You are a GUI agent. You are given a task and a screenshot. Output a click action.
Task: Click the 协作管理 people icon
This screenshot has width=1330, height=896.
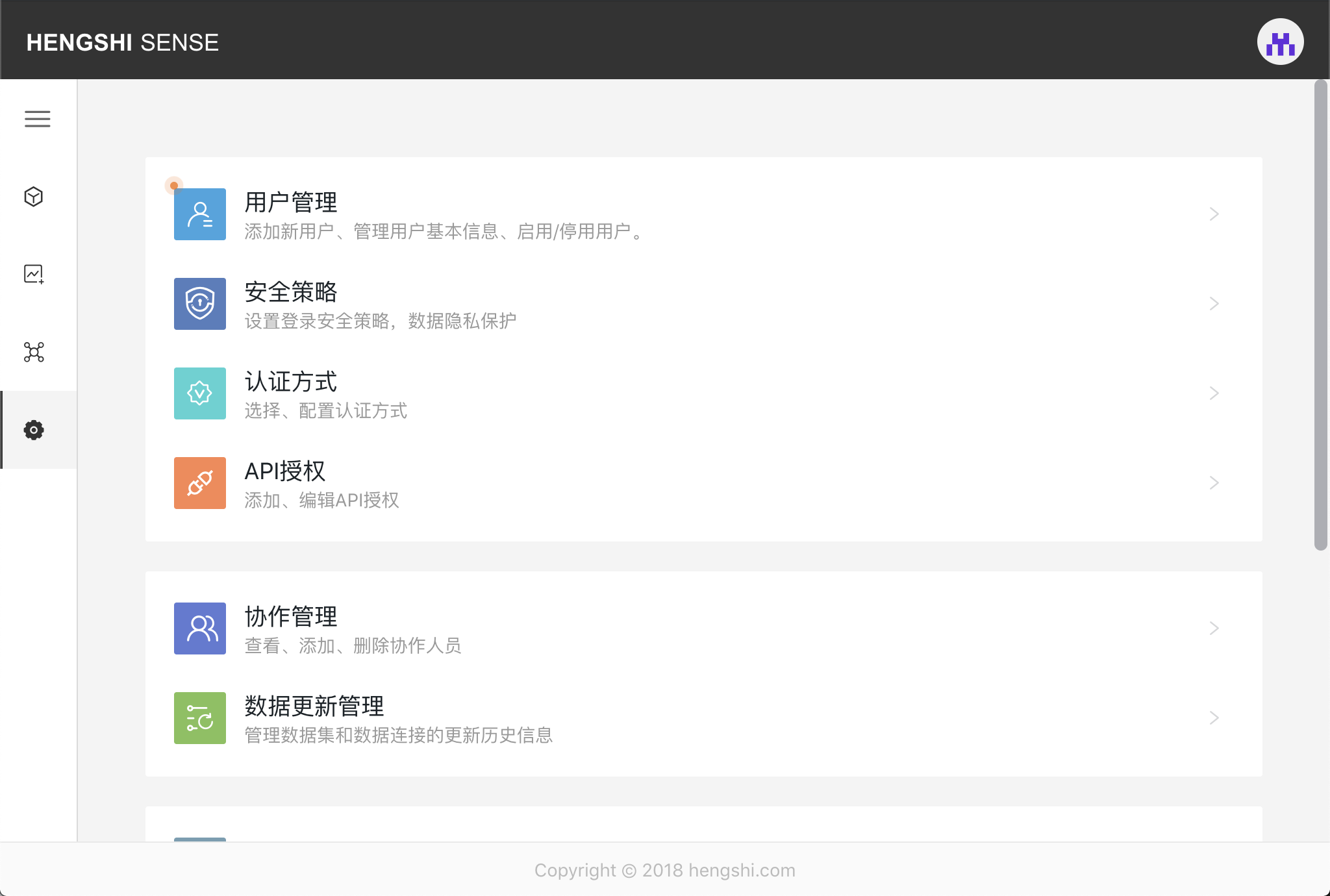click(200, 628)
